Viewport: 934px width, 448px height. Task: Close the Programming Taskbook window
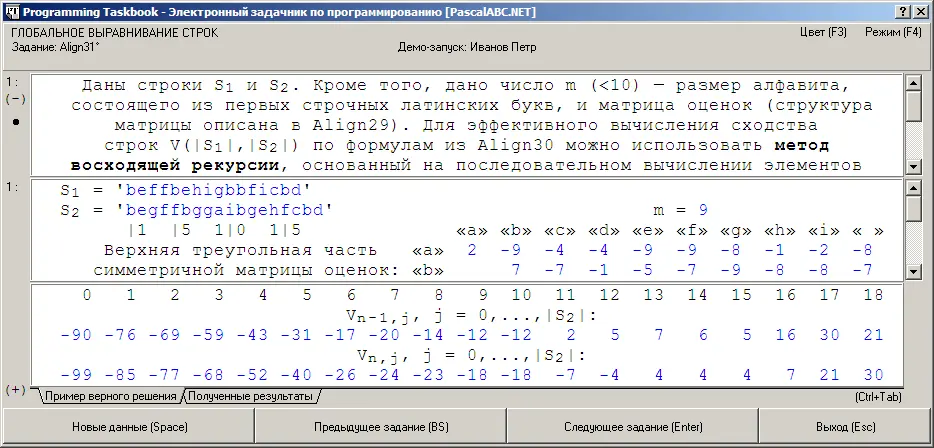(921, 10)
